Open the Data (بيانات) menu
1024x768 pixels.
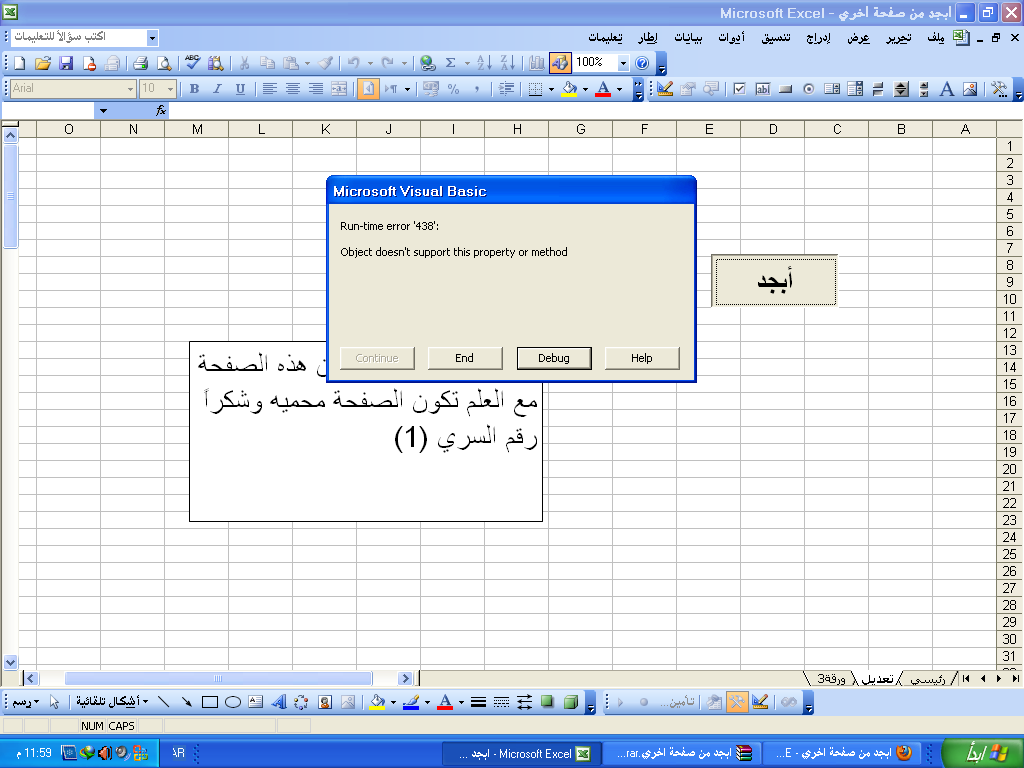(x=688, y=38)
